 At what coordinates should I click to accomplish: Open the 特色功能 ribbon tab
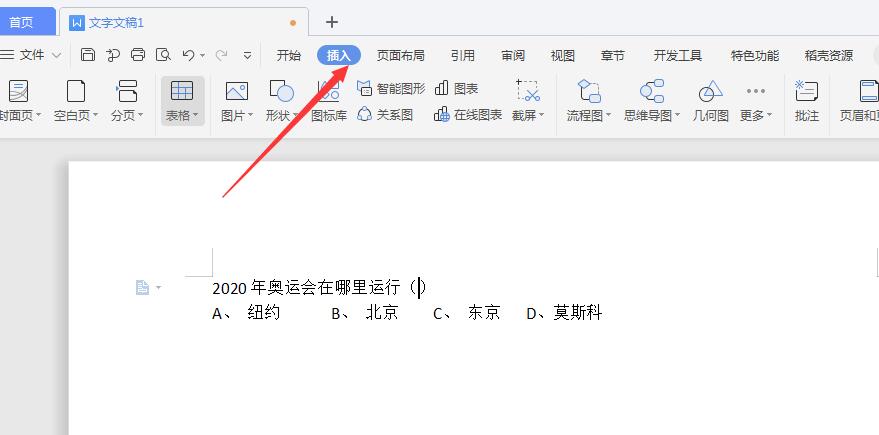755,55
